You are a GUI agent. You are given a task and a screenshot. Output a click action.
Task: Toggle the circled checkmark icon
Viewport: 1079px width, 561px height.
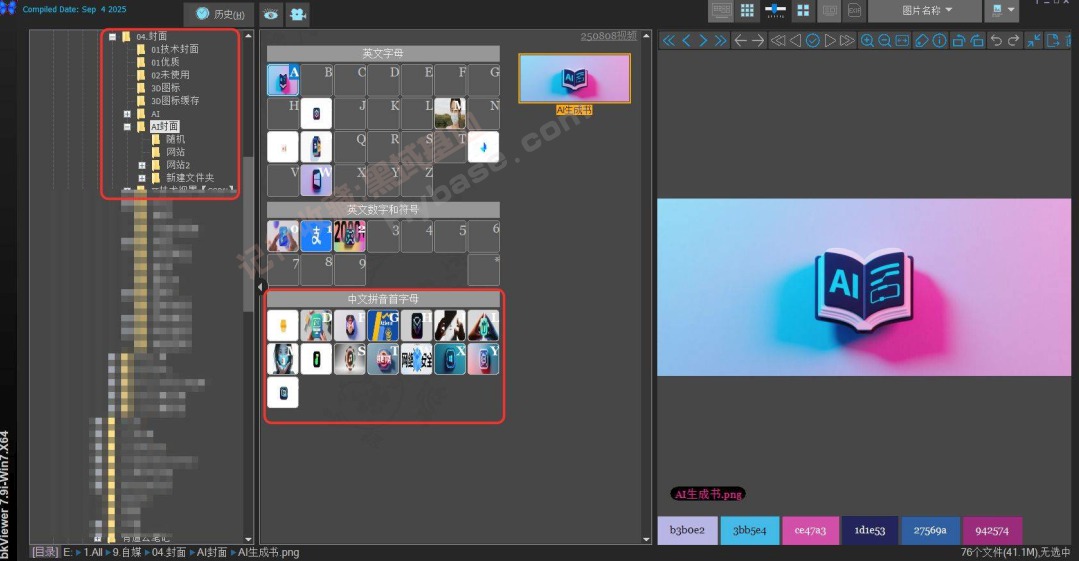(813, 41)
